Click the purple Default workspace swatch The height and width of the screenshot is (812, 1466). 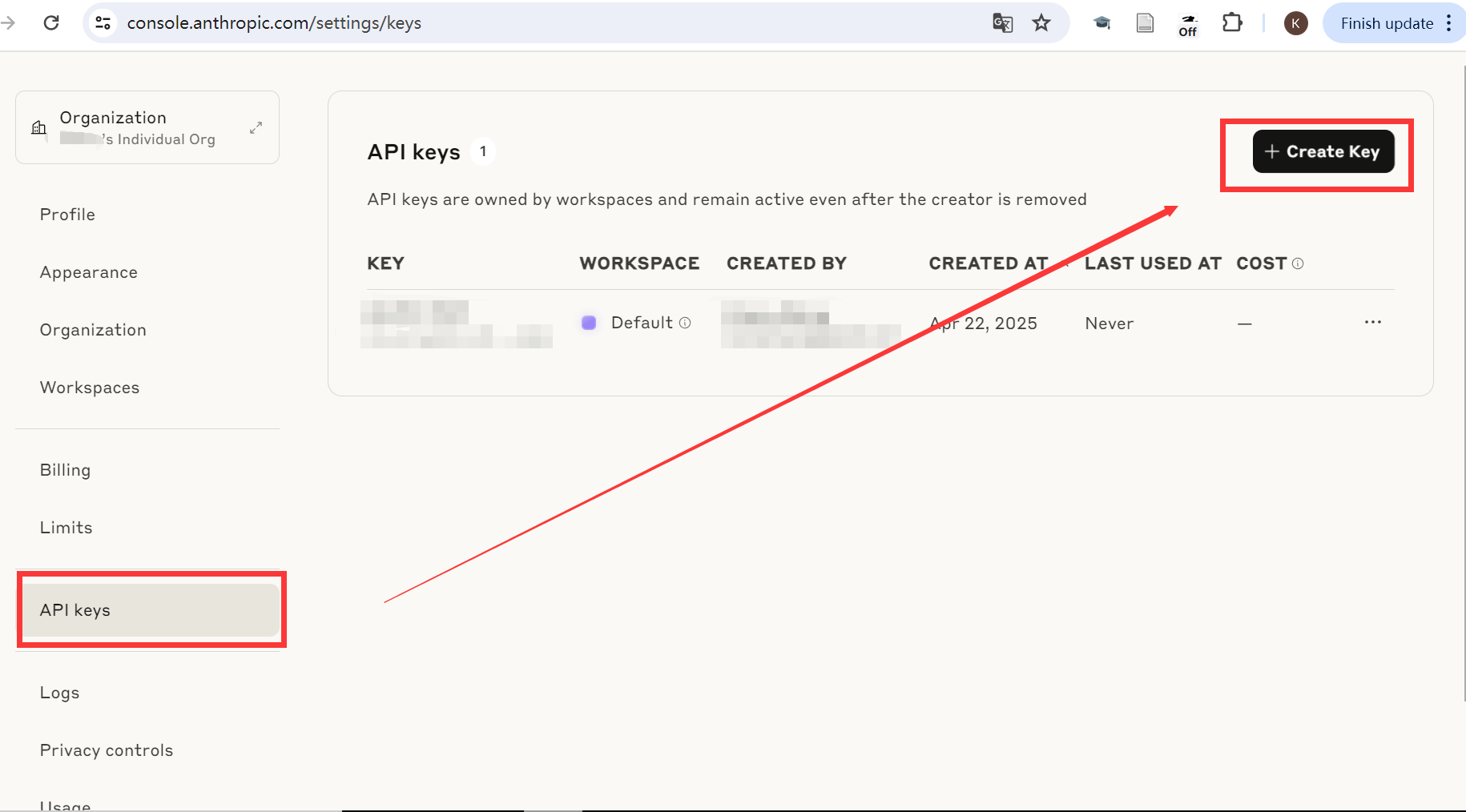tap(589, 323)
